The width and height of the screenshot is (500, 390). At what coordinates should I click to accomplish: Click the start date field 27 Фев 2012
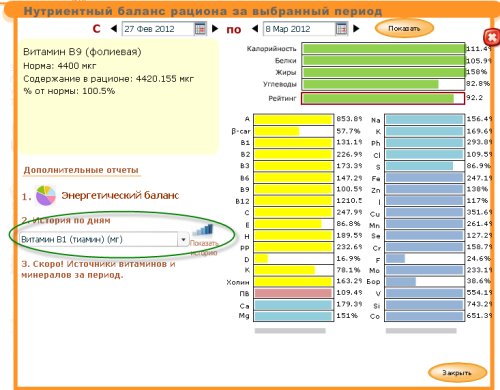point(158,29)
